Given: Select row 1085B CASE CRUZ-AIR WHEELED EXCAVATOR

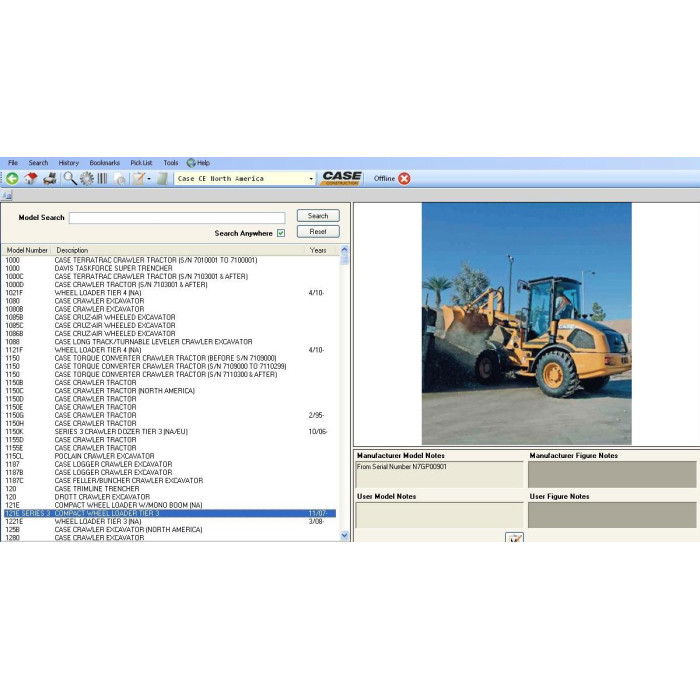Looking at the screenshot, I should click(170, 317).
